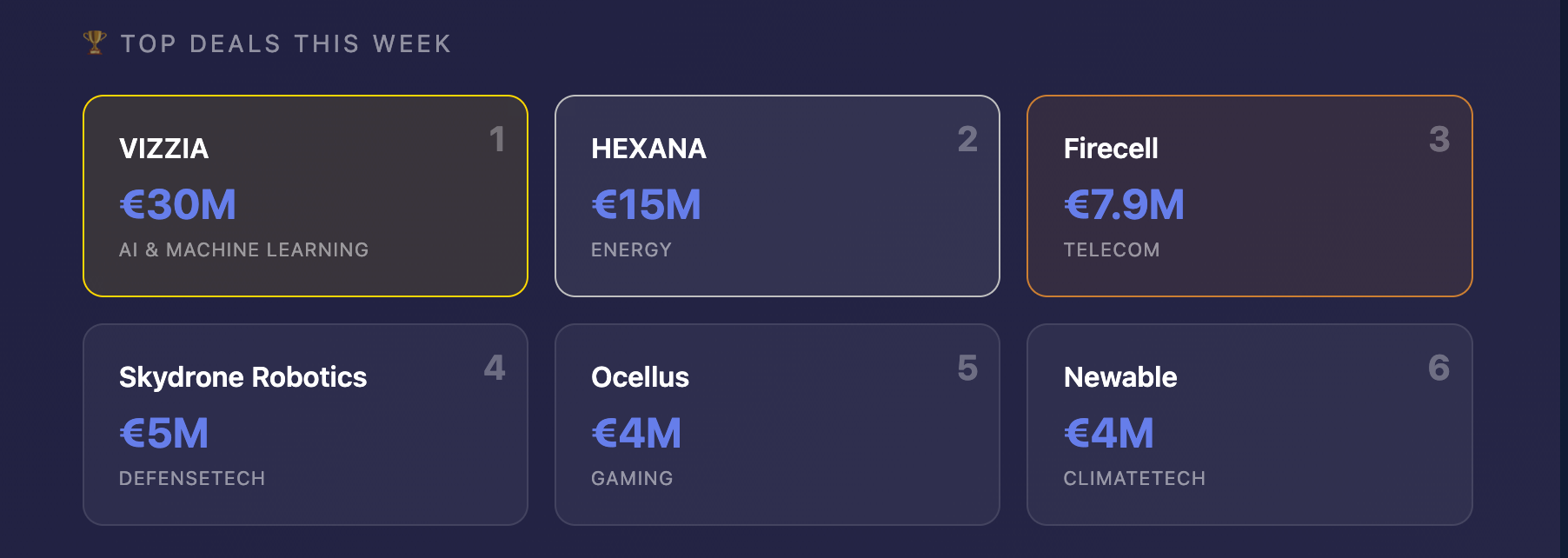The height and width of the screenshot is (558, 1568).
Task: Select the Defensetech sector label
Action: tap(192, 479)
